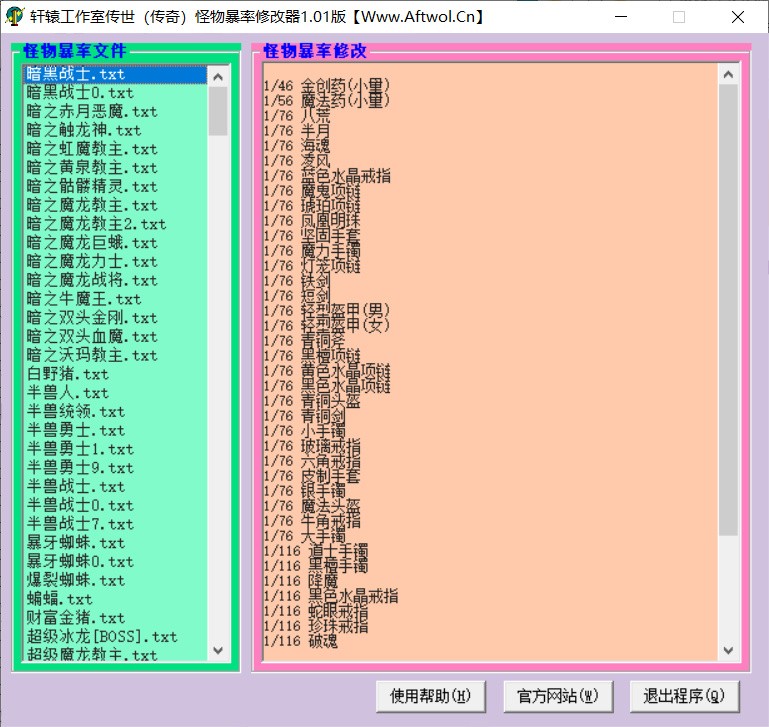Select 半兽勇士9.txt file
Image resolution: width=769 pixels, height=727 pixels.
coord(115,468)
